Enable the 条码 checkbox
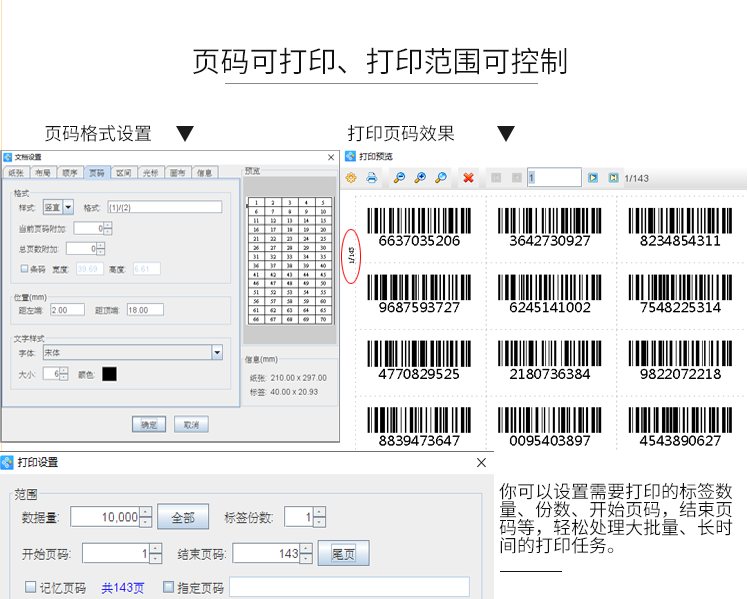 click(x=25, y=269)
